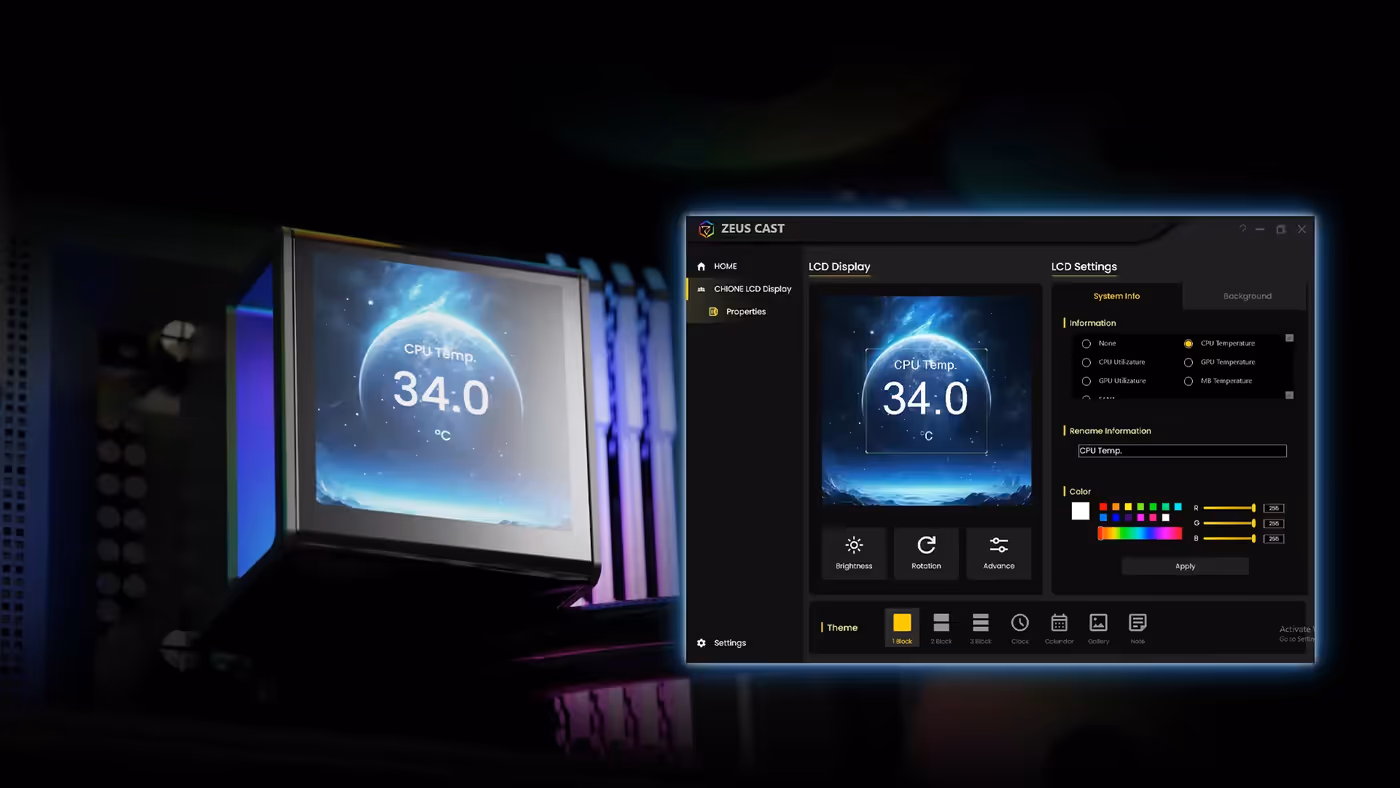Viewport: 1400px width, 788px height.
Task: Click the Rename Information text field
Action: point(1182,451)
